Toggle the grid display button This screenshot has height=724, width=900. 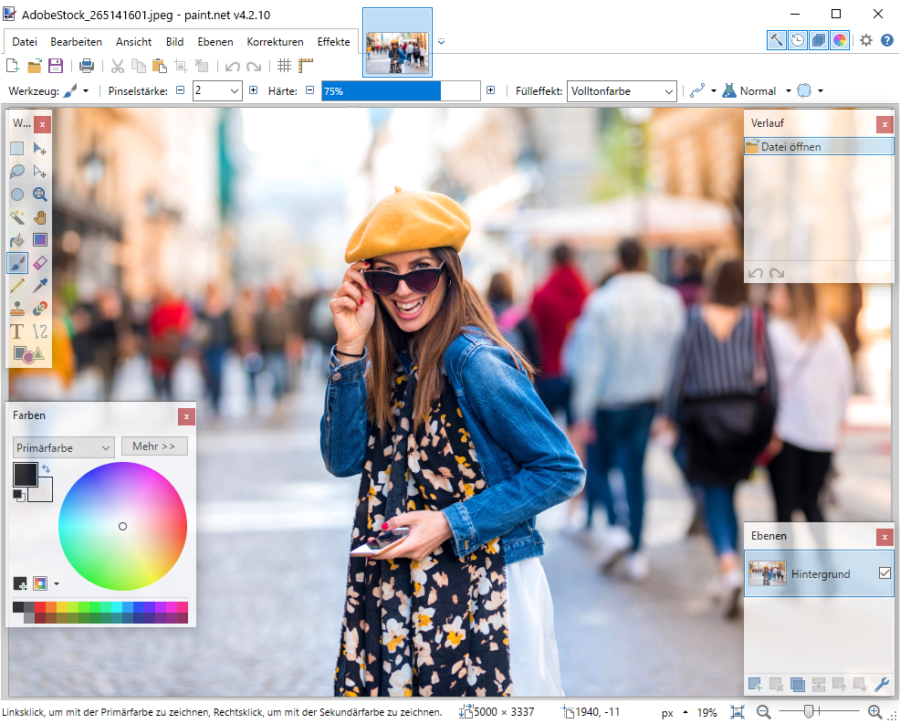tap(286, 65)
